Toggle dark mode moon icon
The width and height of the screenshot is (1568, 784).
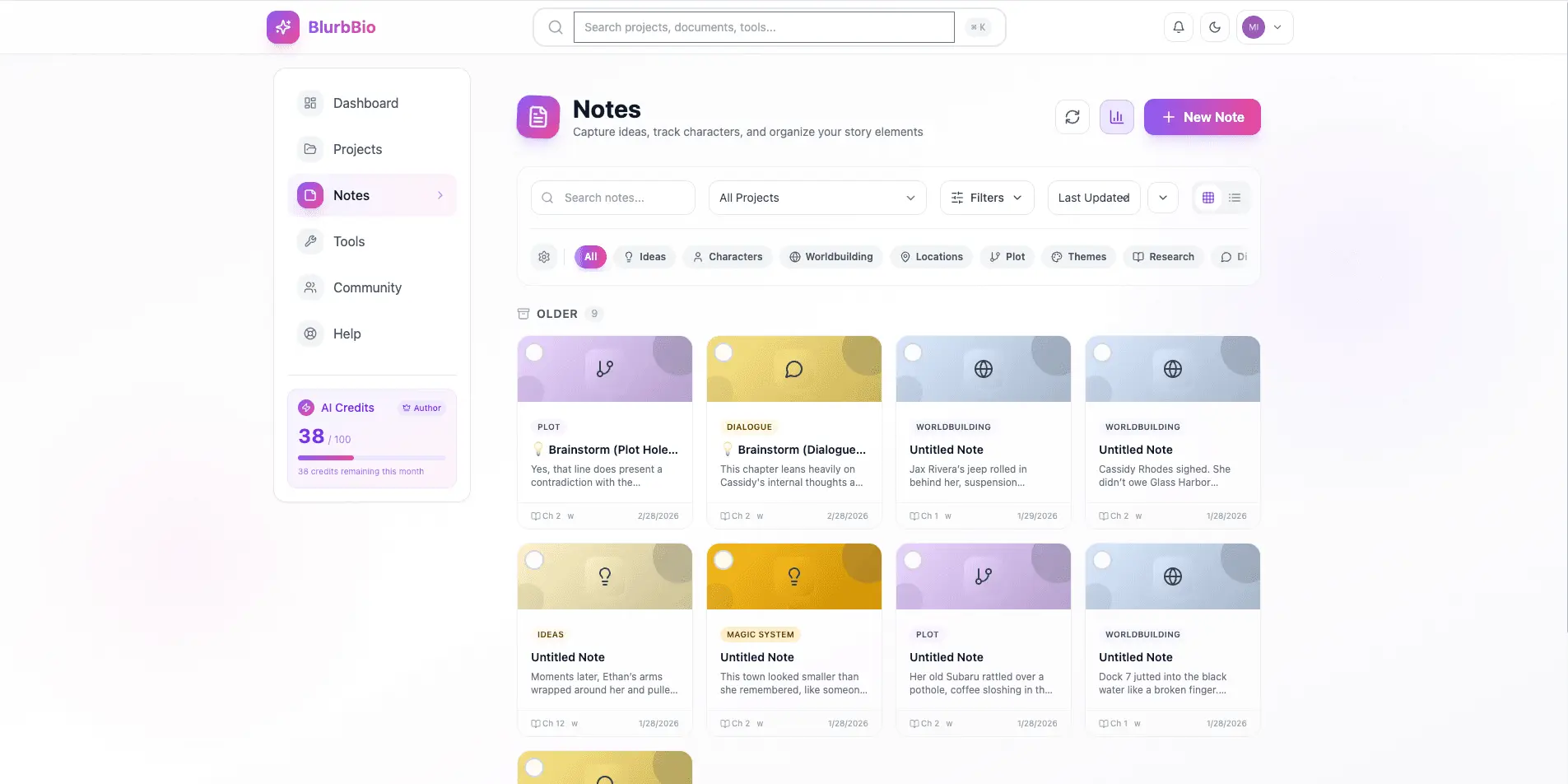pos(1214,27)
